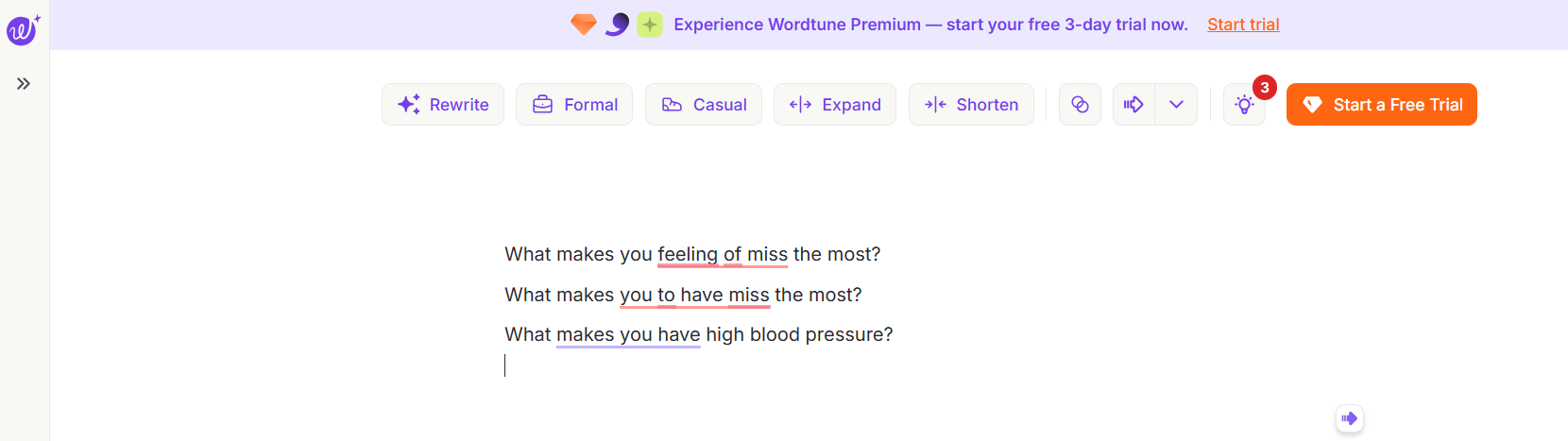Click the continue writing arrow icon in toolbar
Screen dimensions: 1568x441
[x=1133, y=105]
